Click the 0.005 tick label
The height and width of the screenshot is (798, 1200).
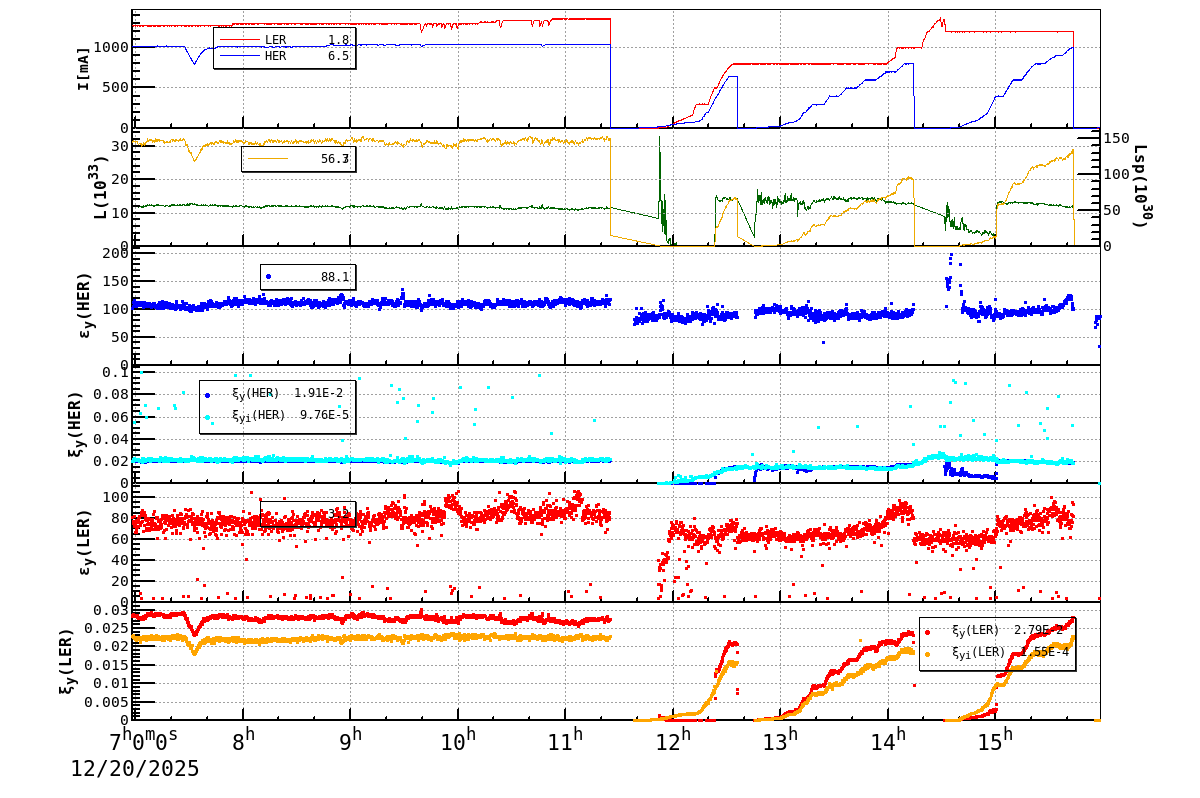108,701
